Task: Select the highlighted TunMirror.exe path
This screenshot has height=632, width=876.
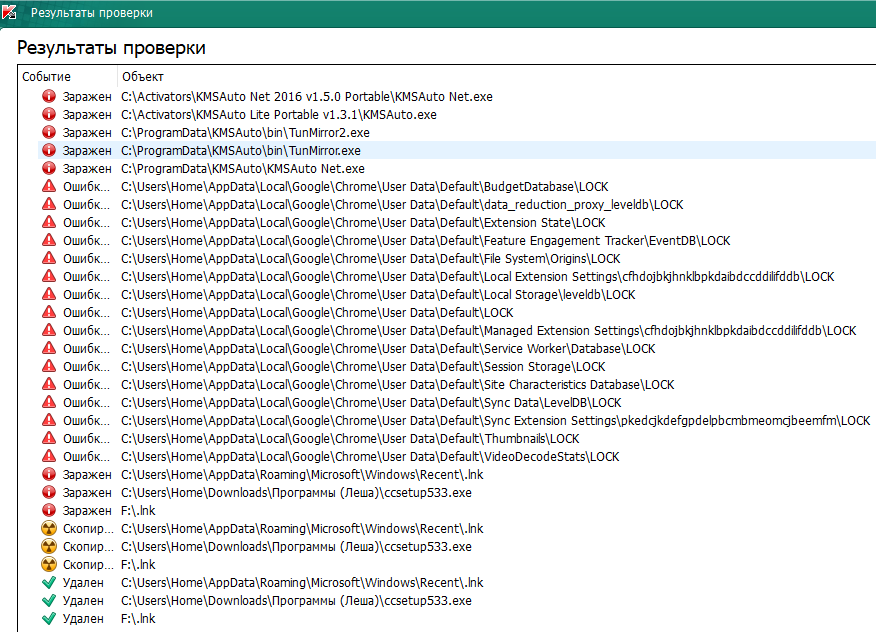Action: (241, 151)
